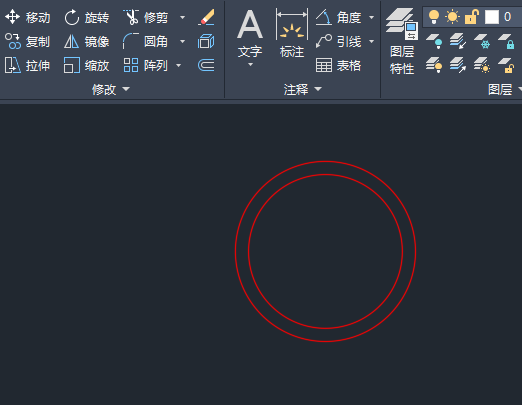Select the Offset tool icon
This screenshot has height=405, width=522.
206,65
